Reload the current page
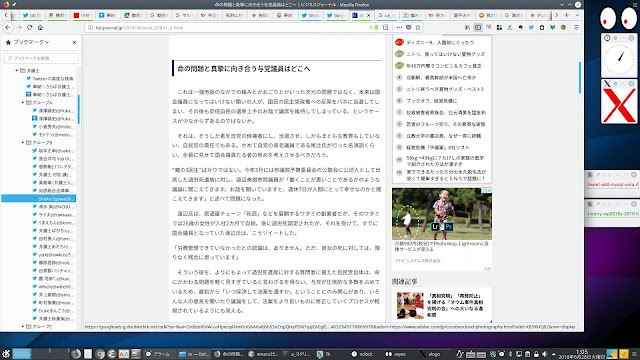This screenshot has width=640, height=360. tap(29, 27)
